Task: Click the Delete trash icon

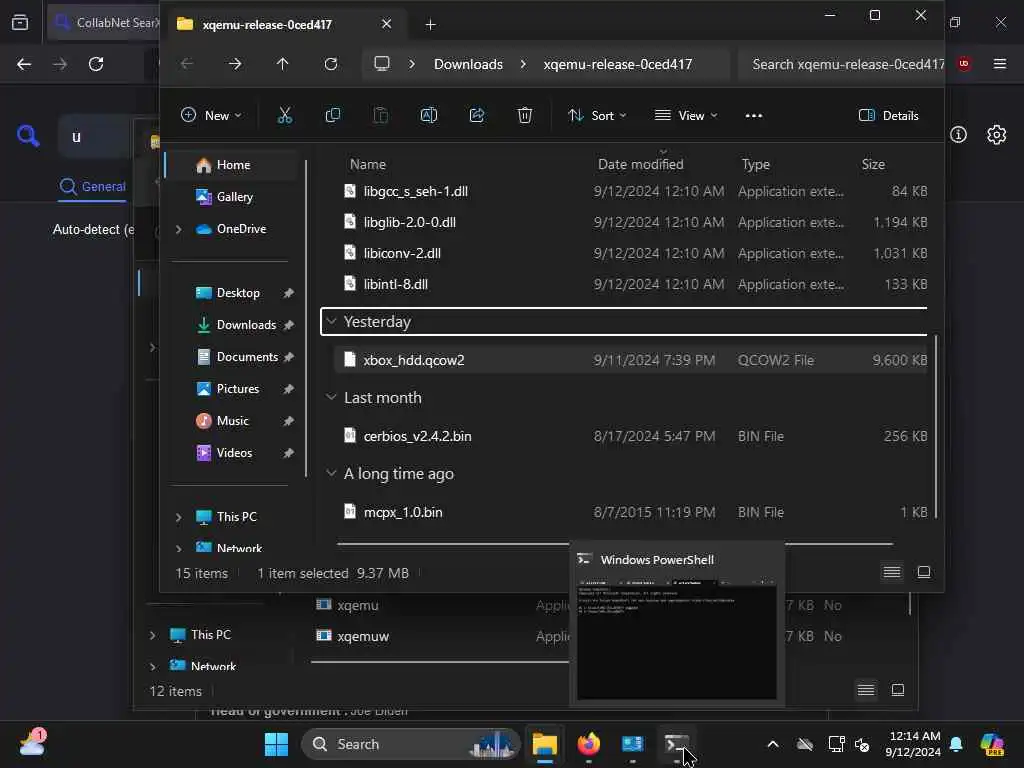Action: tap(524, 116)
